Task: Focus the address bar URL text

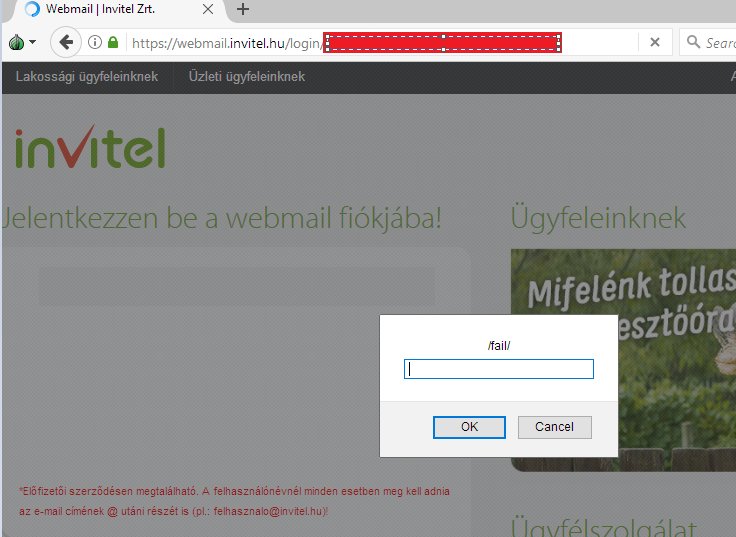Action: point(228,43)
